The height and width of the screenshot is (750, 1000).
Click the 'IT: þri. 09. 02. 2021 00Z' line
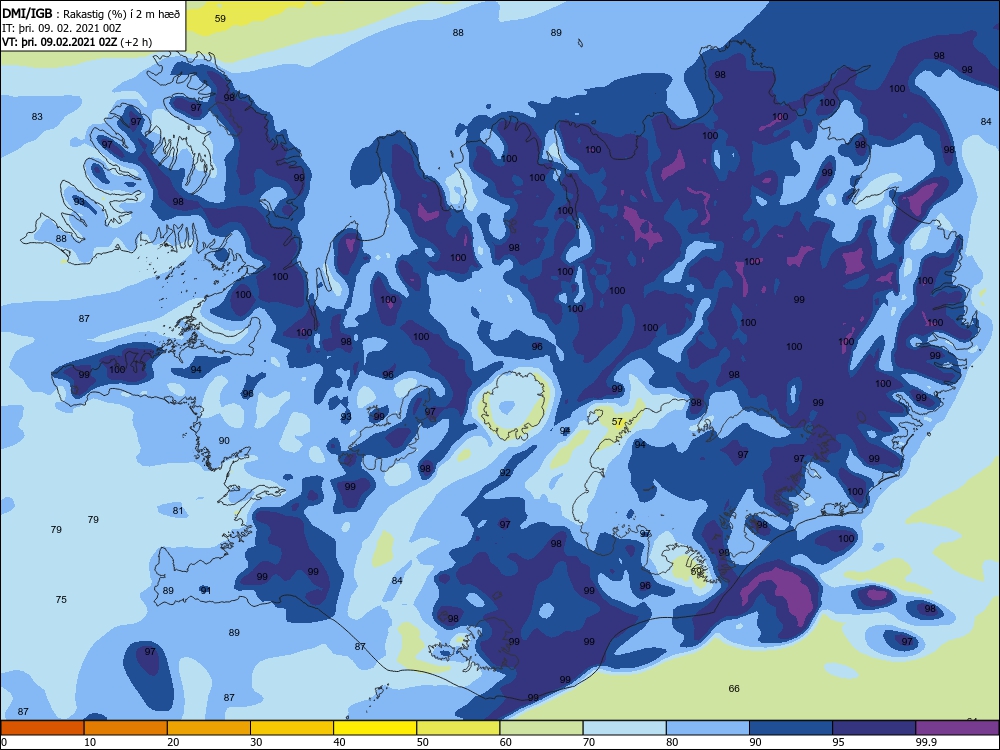61,28
